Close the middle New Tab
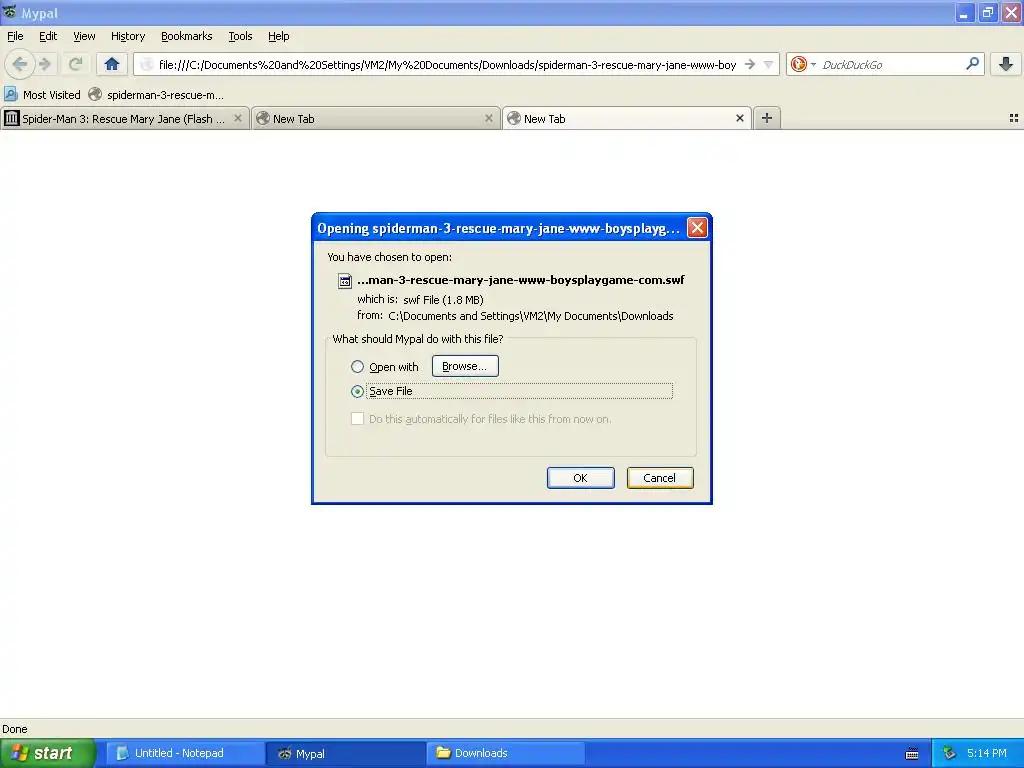1024x768 pixels. (x=488, y=118)
